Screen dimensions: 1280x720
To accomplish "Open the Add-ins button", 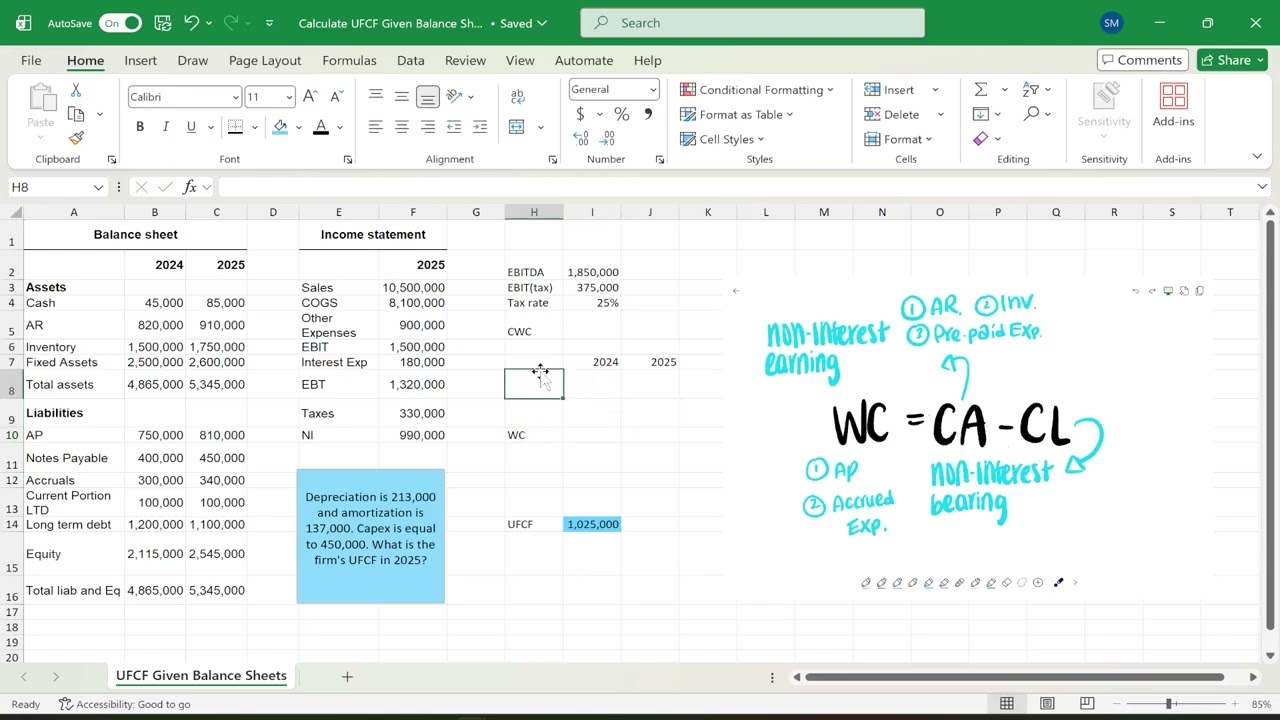I will point(1173,106).
